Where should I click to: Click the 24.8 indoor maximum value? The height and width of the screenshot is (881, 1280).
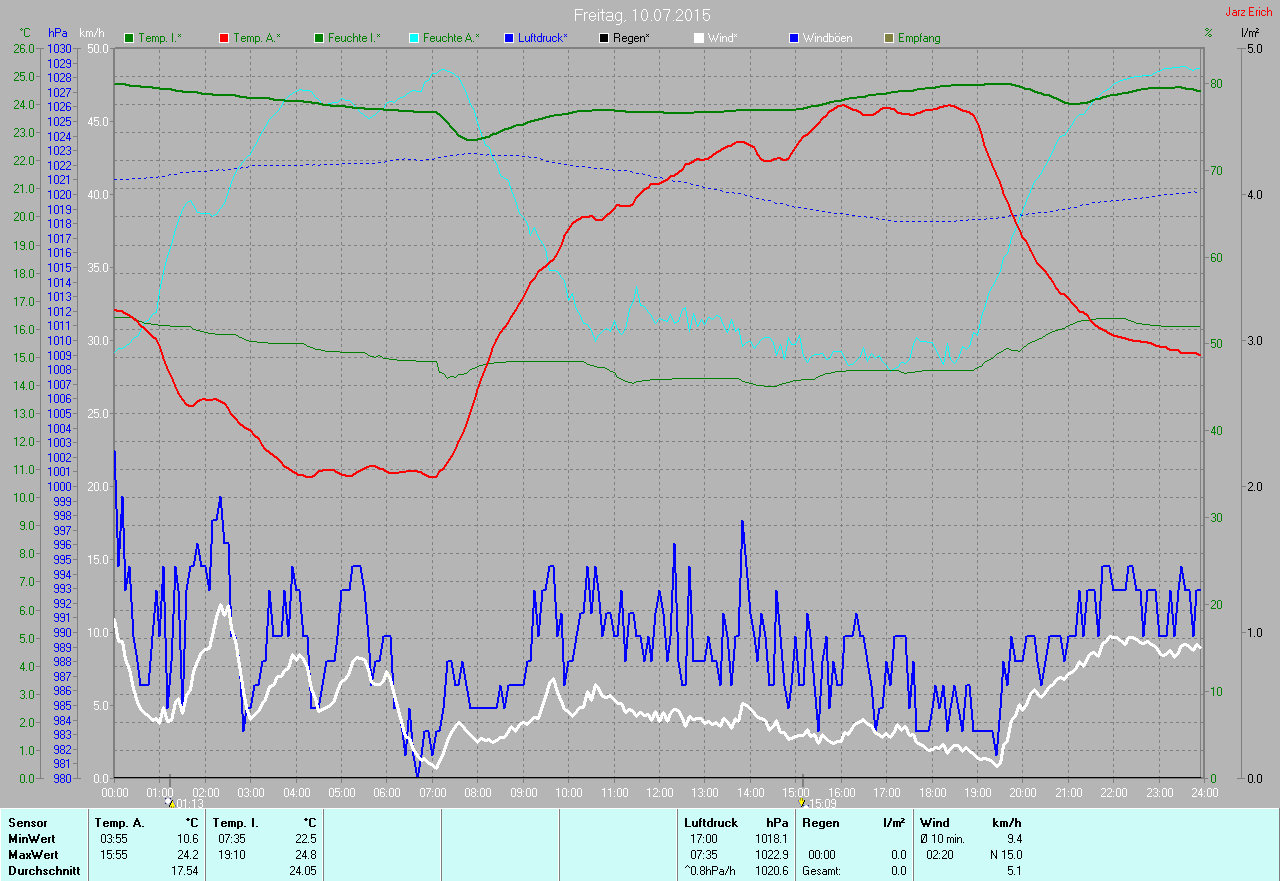point(305,855)
